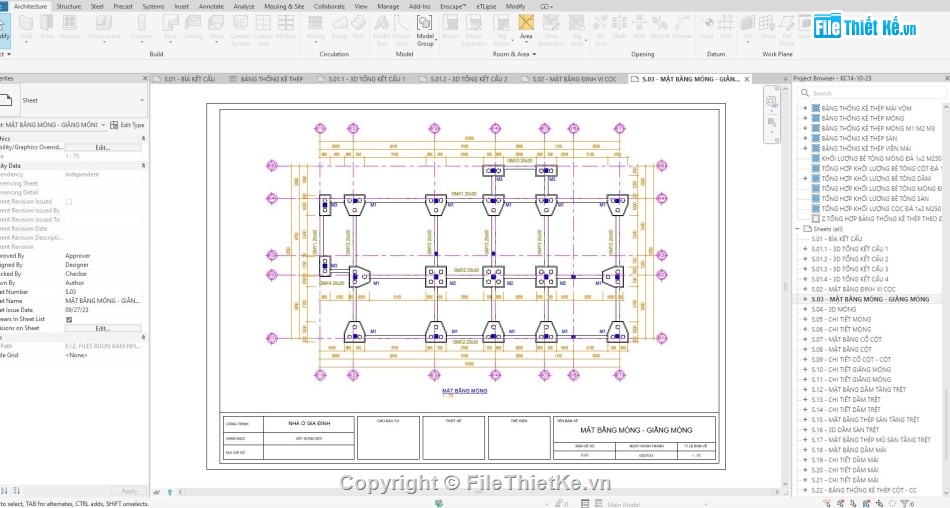The height and width of the screenshot is (508, 950).
Task: Select the Grid datum tool
Action: (x=725, y=27)
